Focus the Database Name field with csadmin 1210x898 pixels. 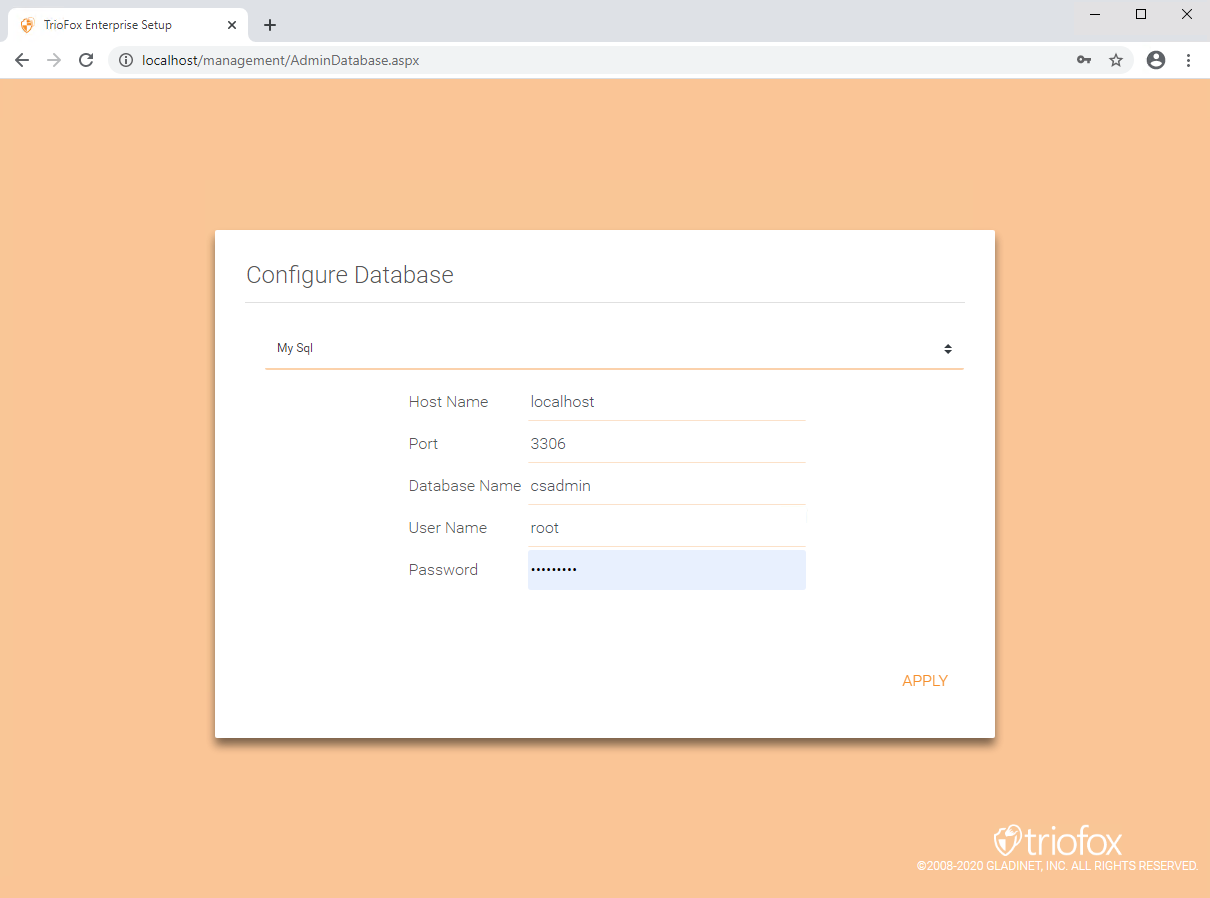[666, 486]
